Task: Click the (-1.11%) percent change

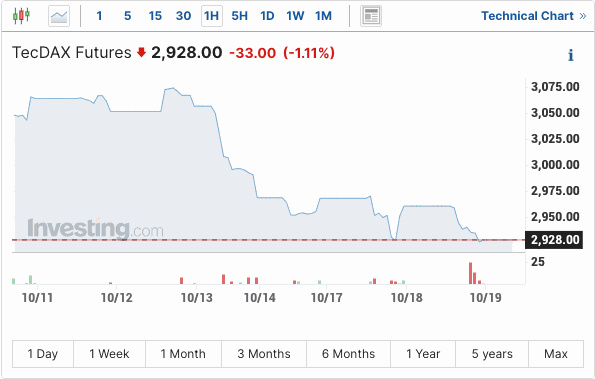Action: (309, 53)
